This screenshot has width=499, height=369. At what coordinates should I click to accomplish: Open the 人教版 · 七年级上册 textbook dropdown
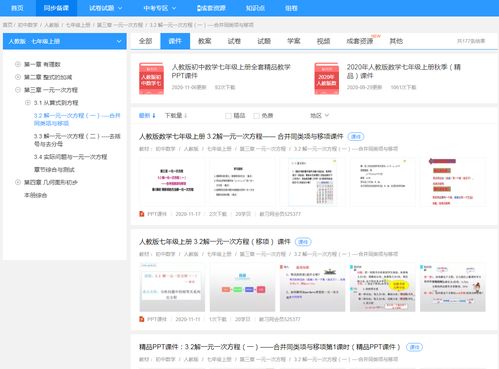(x=65, y=41)
